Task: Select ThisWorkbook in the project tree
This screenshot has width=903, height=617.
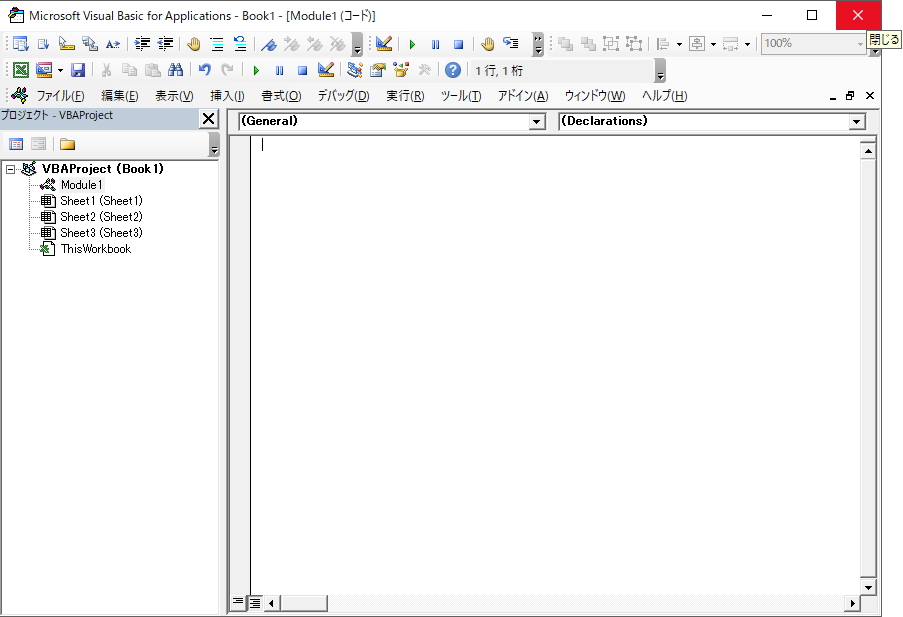Action: (x=96, y=249)
